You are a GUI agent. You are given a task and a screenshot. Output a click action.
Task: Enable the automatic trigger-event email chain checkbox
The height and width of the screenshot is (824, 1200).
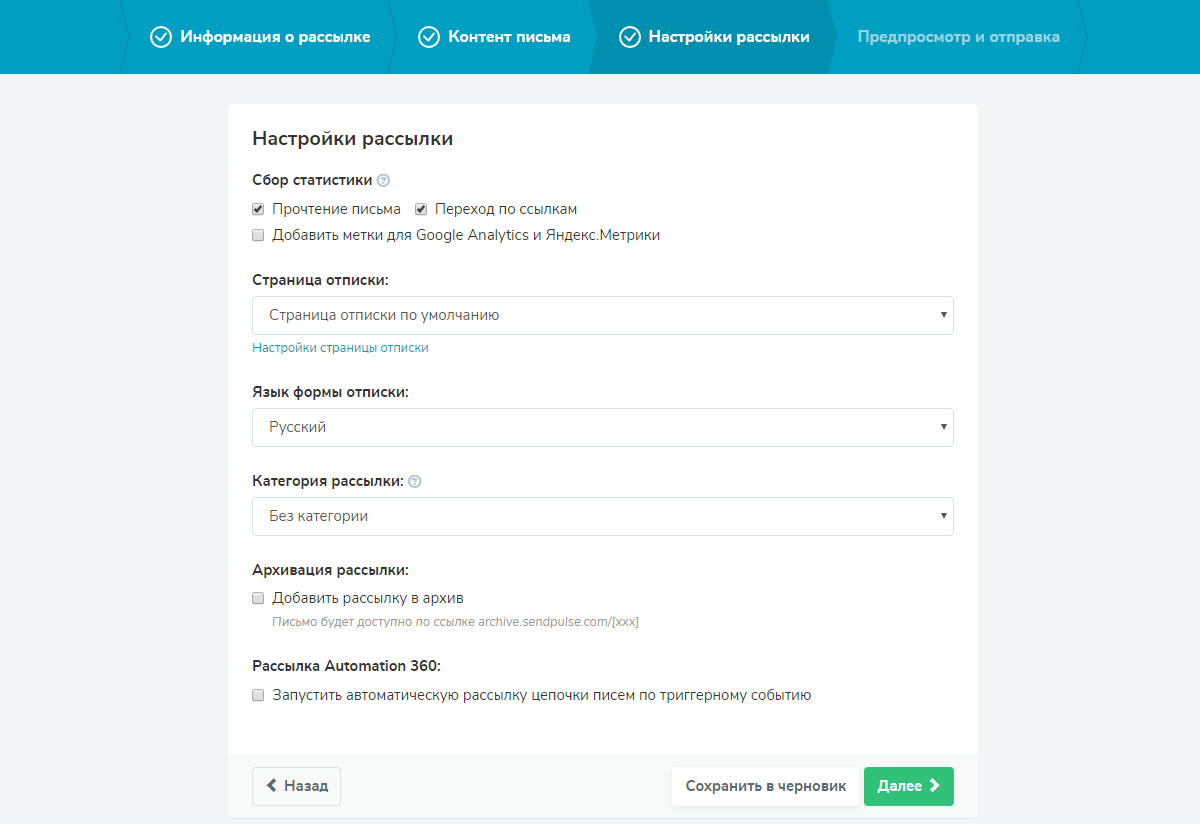pos(258,694)
